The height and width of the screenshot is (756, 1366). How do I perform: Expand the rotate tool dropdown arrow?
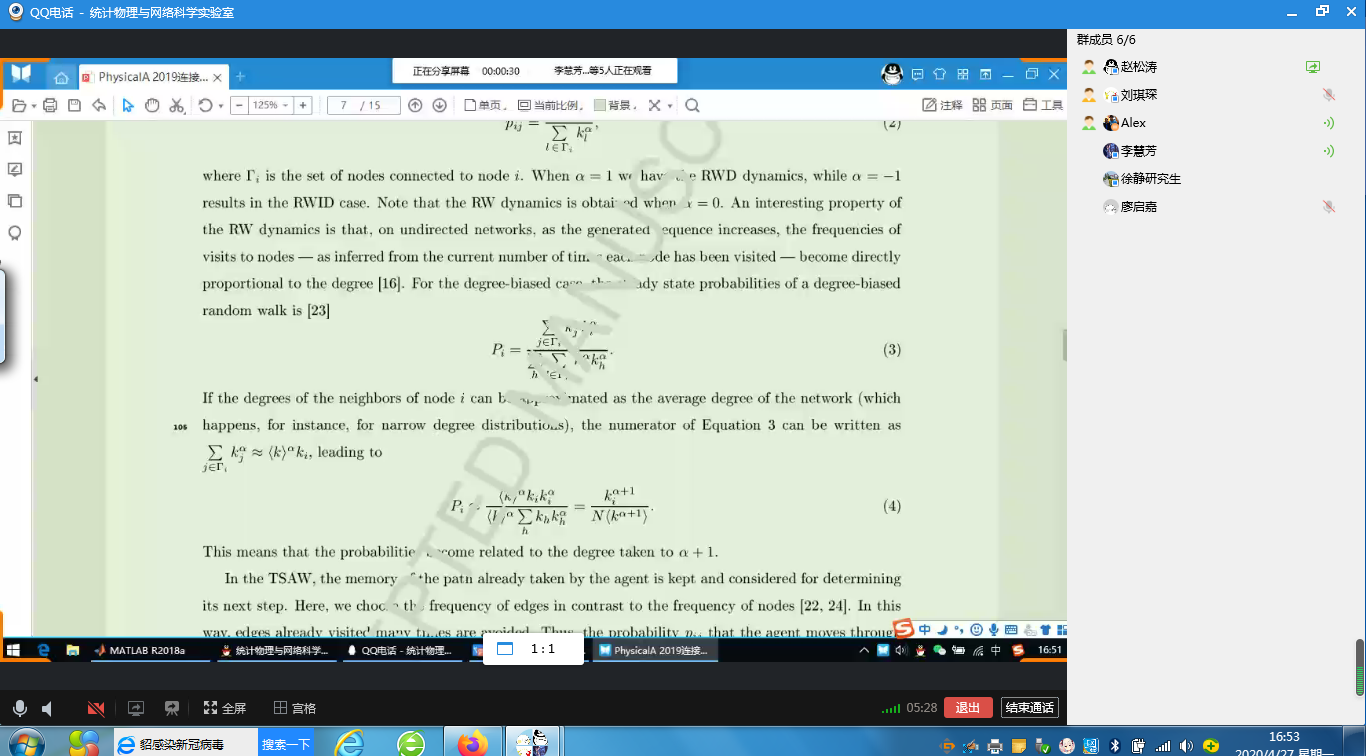220,106
